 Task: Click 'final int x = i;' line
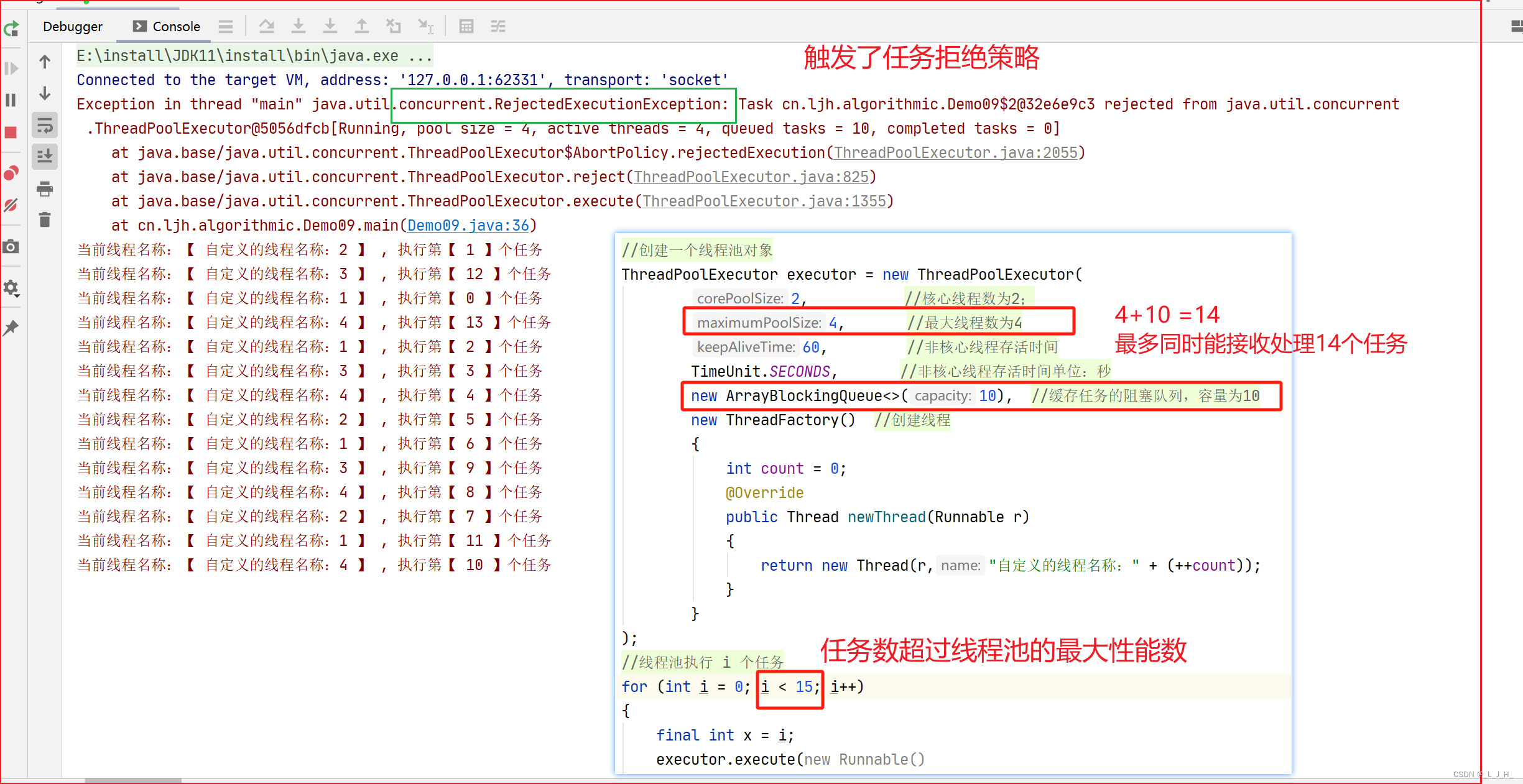coord(725,736)
